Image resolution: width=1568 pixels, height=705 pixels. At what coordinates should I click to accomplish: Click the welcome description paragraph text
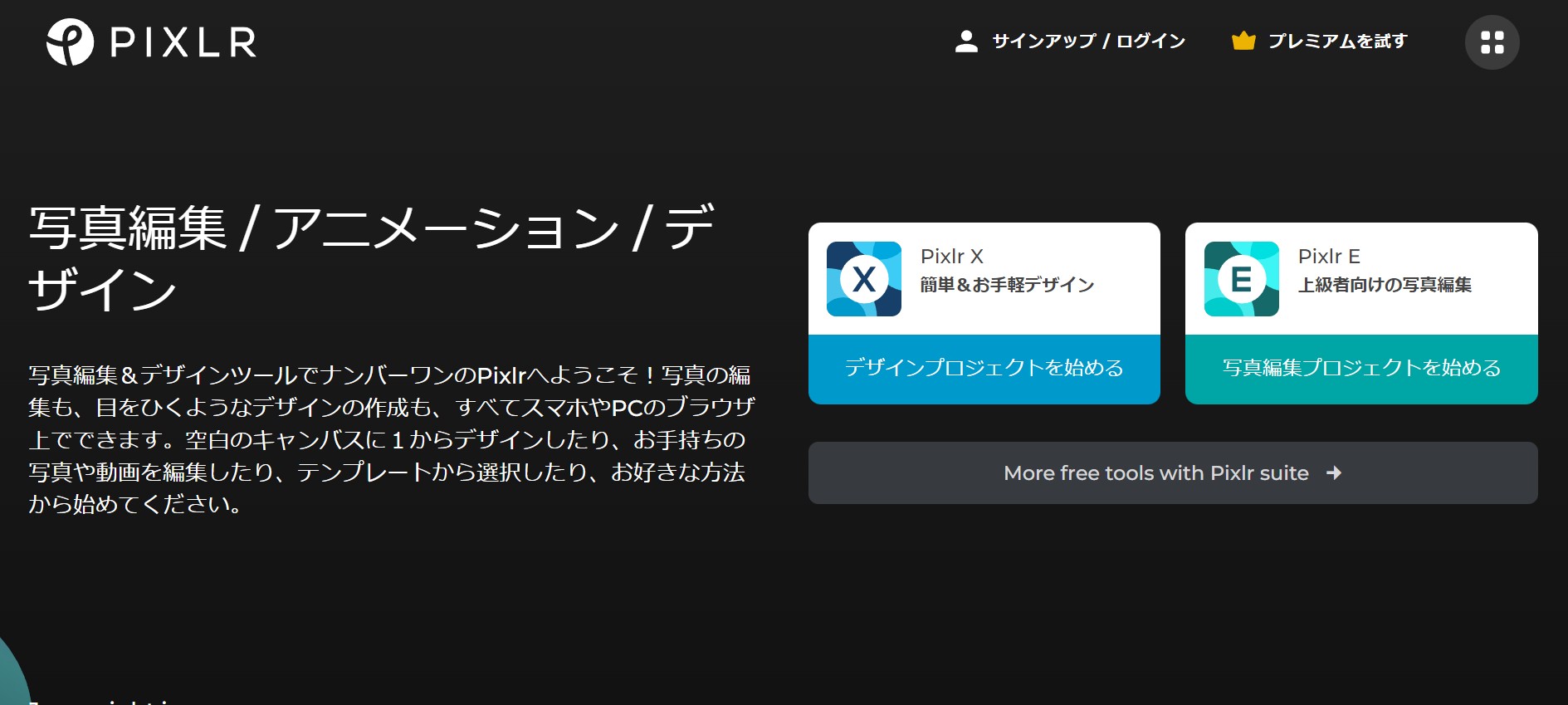point(390,439)
